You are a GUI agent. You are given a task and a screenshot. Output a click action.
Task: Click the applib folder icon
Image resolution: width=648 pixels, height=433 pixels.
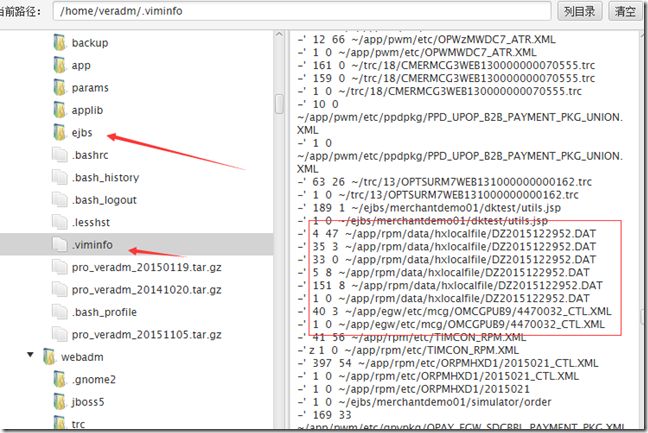tap(60, 110)
